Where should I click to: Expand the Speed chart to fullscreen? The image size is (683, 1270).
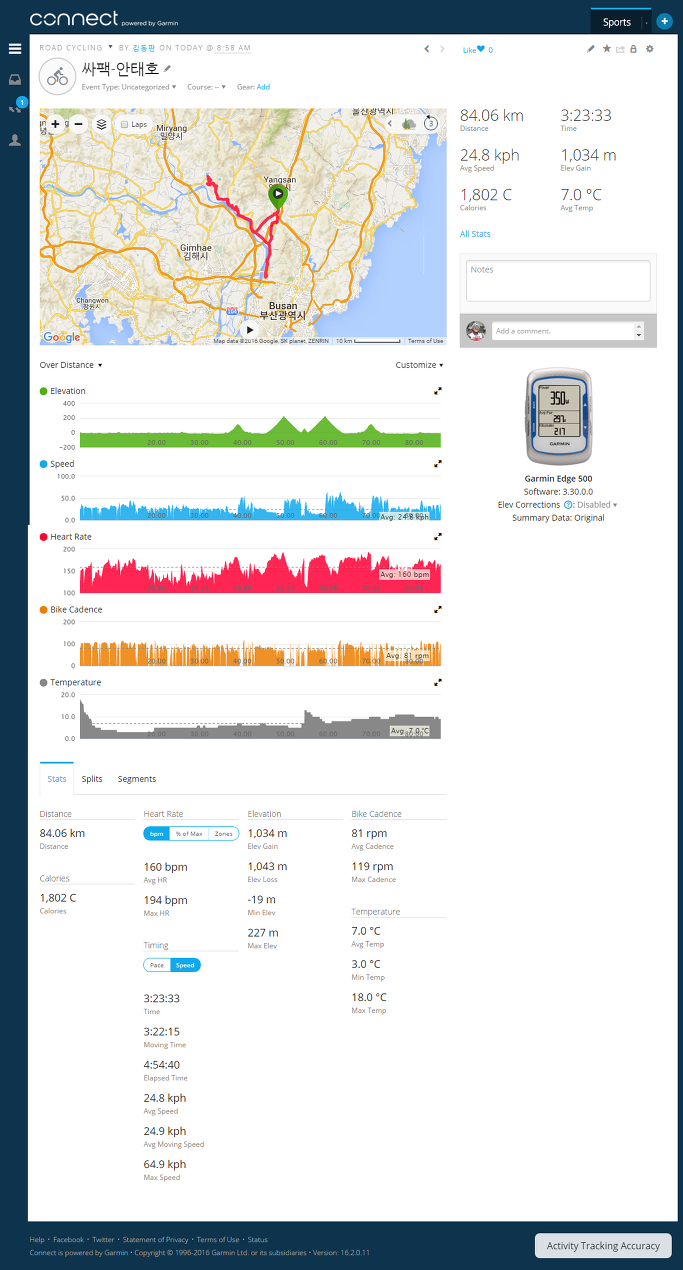pyautogui.click(x=438, y=464)
